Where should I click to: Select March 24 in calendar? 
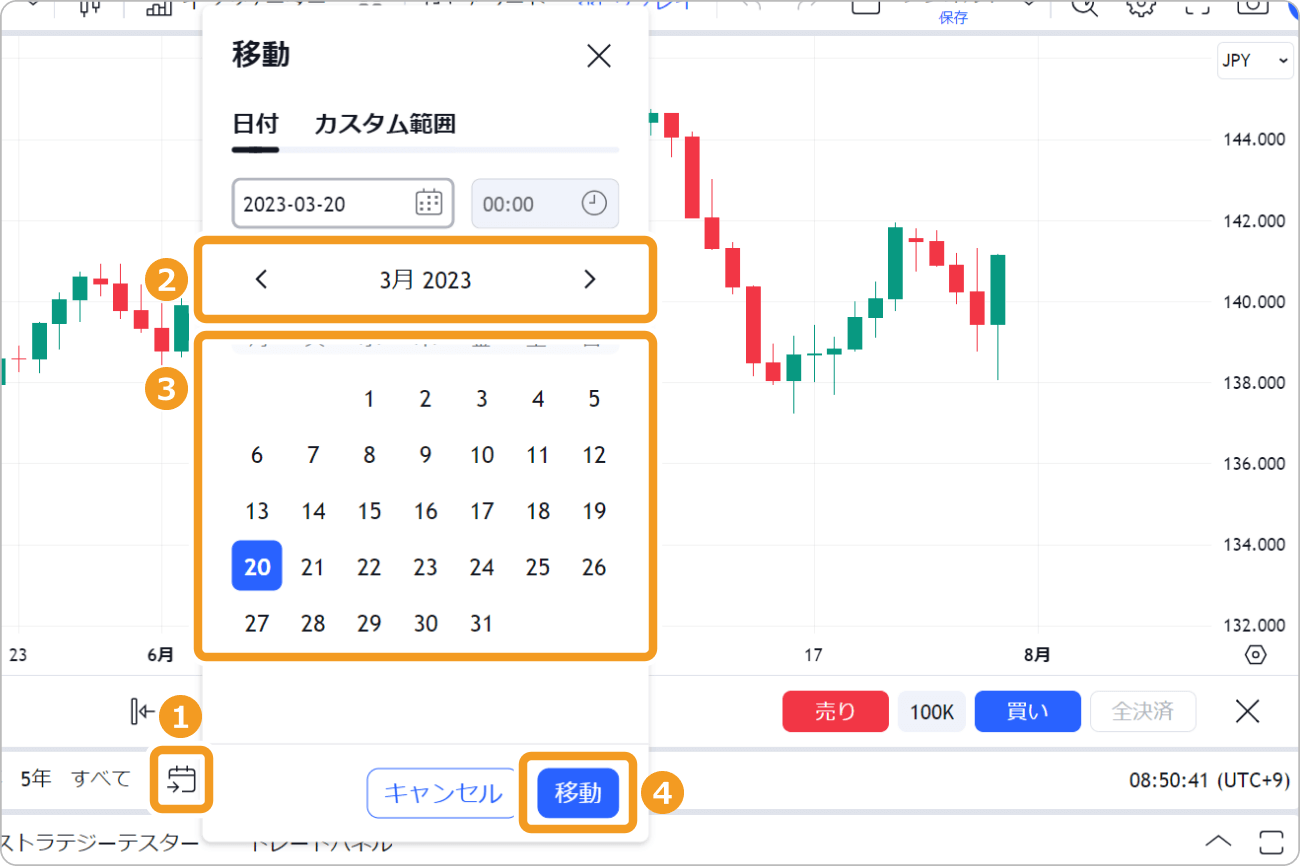point(482,568)
